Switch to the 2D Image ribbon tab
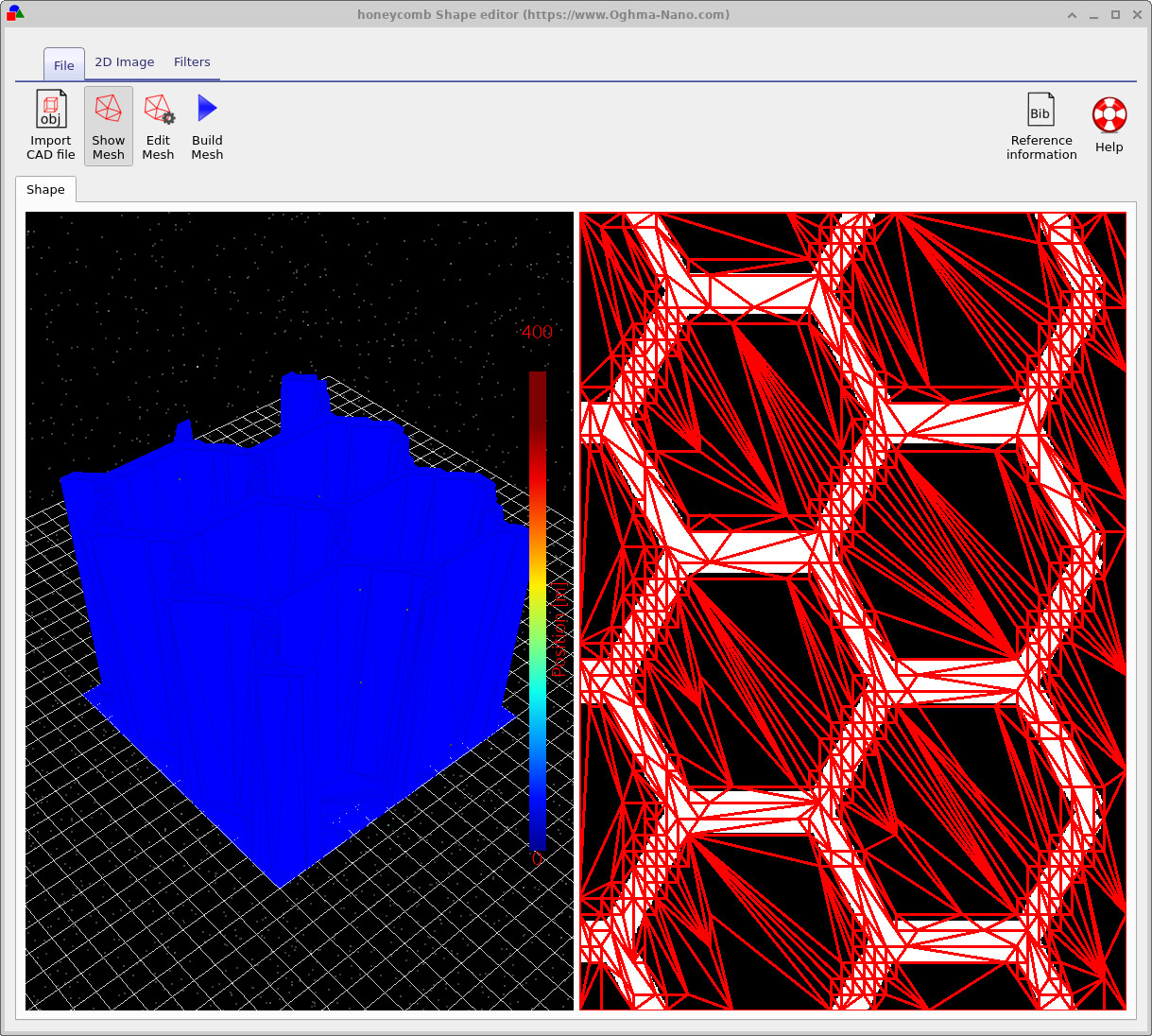 pos(124,61)
